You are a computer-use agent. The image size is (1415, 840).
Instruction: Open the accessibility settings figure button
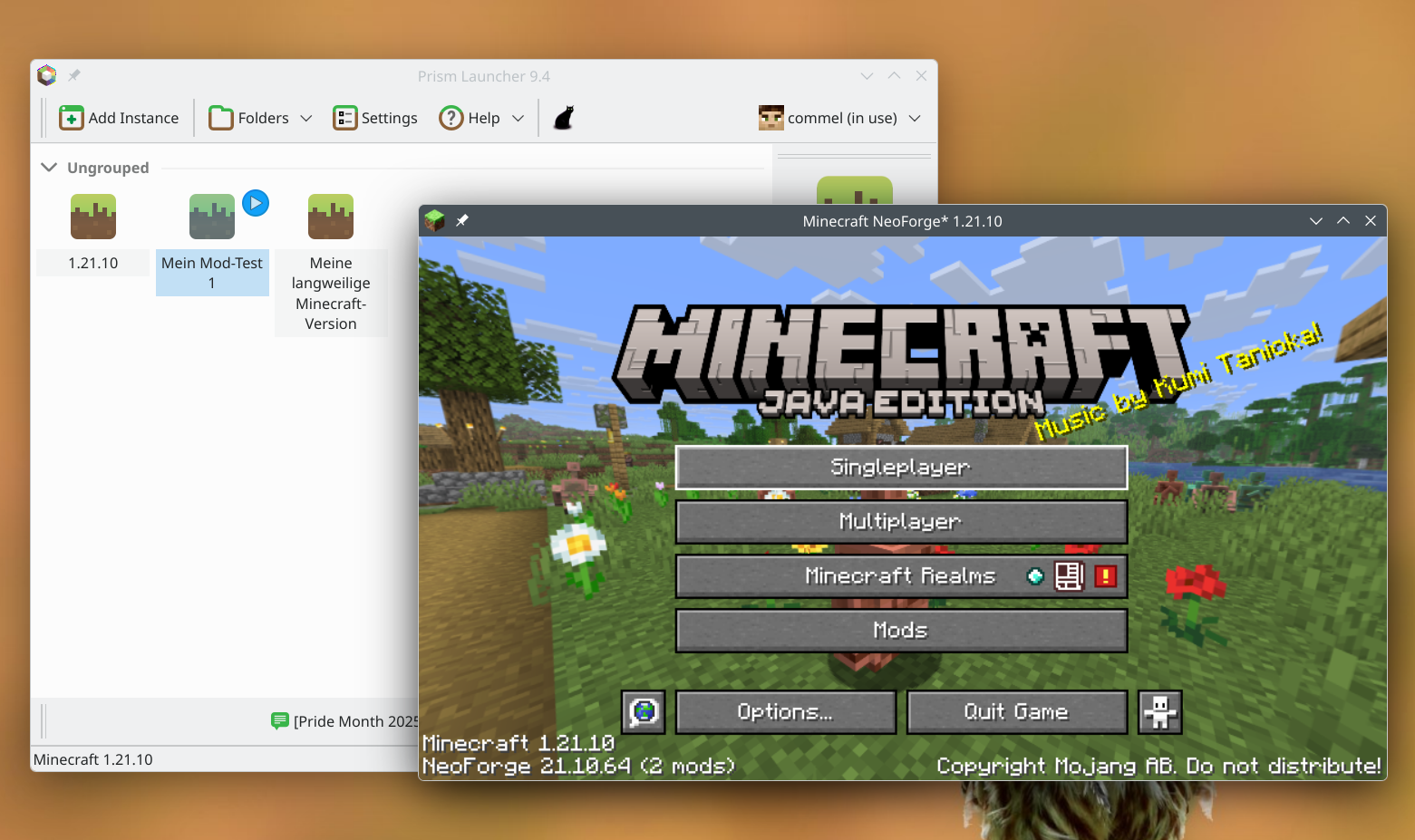coord(1160,712)
